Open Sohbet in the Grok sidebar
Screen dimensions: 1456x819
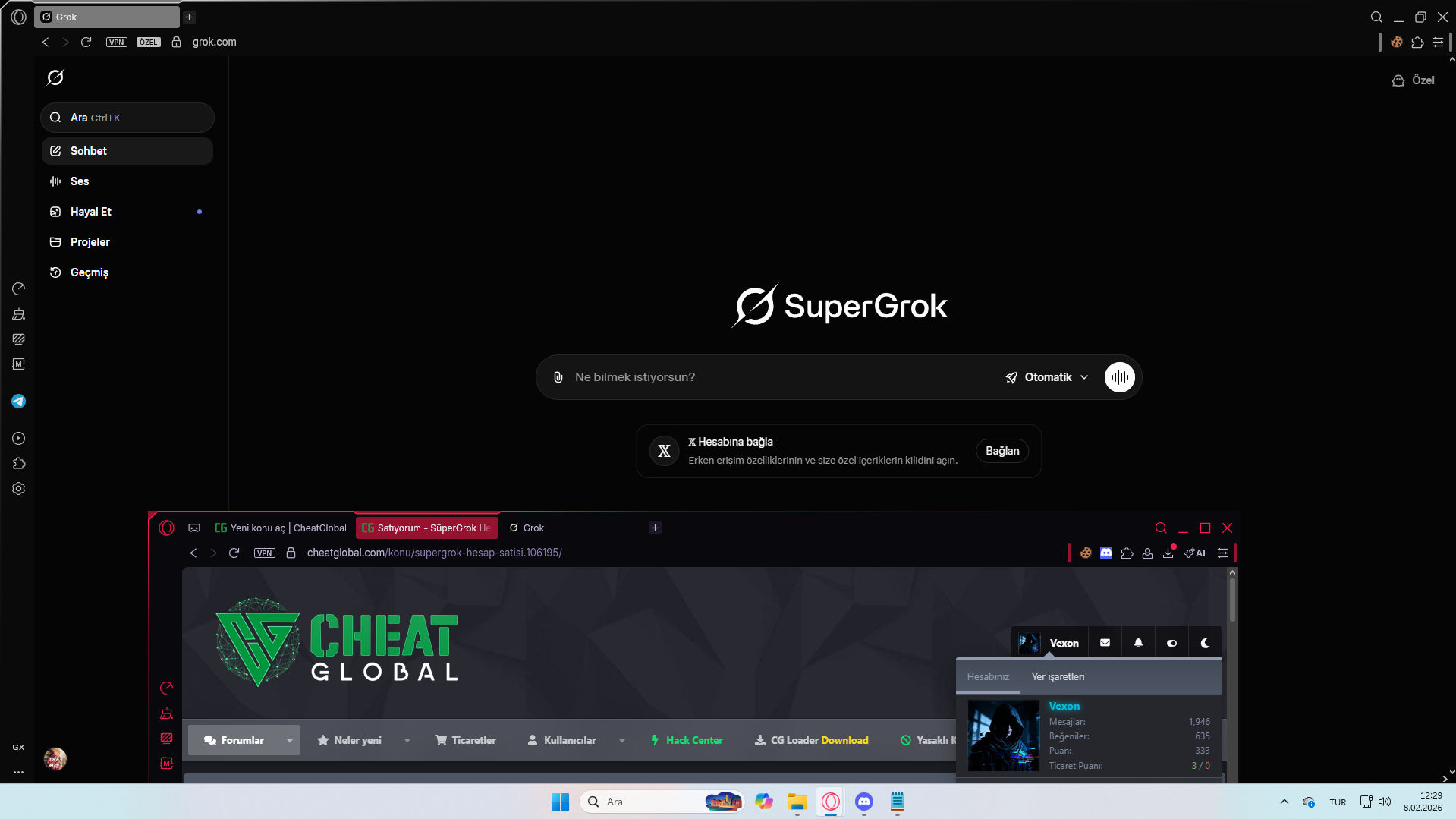click(x=127, y=151)
